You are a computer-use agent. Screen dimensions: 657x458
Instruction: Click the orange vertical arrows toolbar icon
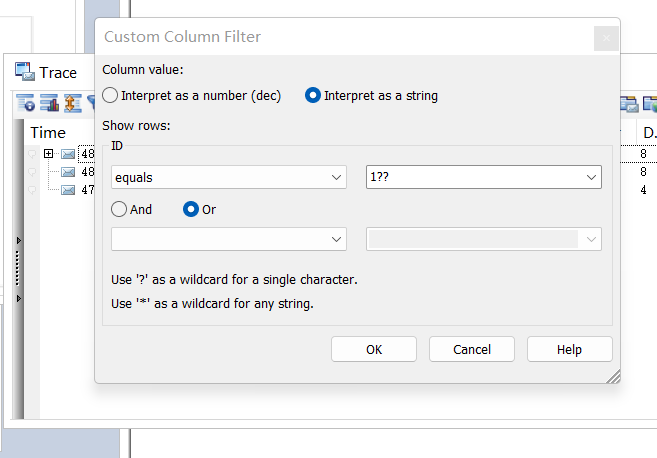click(71, 103)
